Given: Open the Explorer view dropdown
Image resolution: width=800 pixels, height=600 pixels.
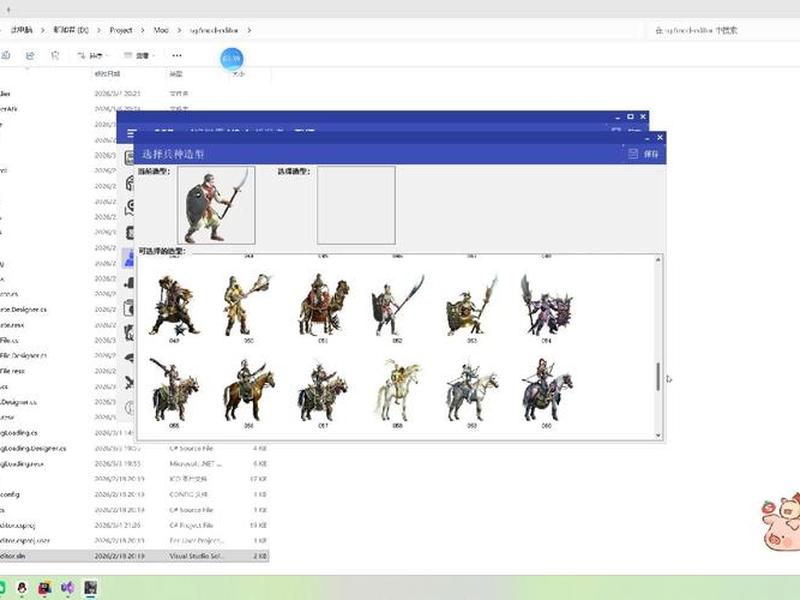Looking at the screenshot, I should [139, 56].
